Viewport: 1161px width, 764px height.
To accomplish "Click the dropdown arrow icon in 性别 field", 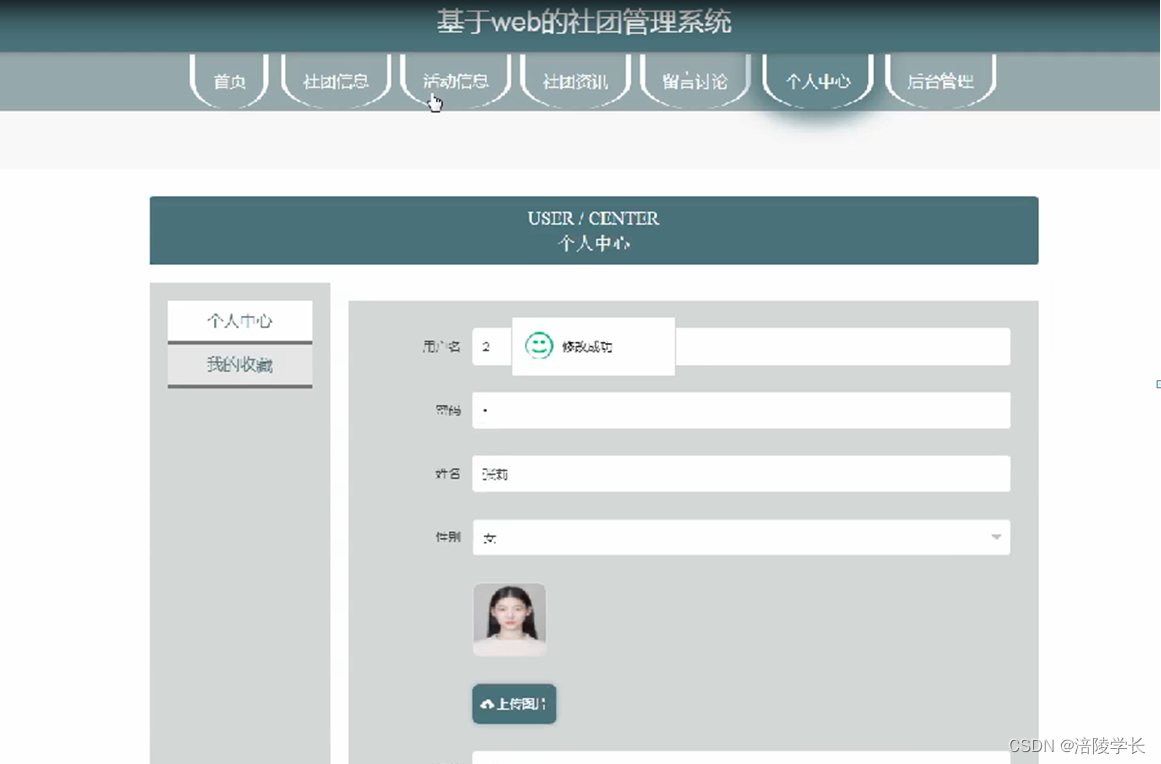I will pyautogui.click(x=995, y=537).
